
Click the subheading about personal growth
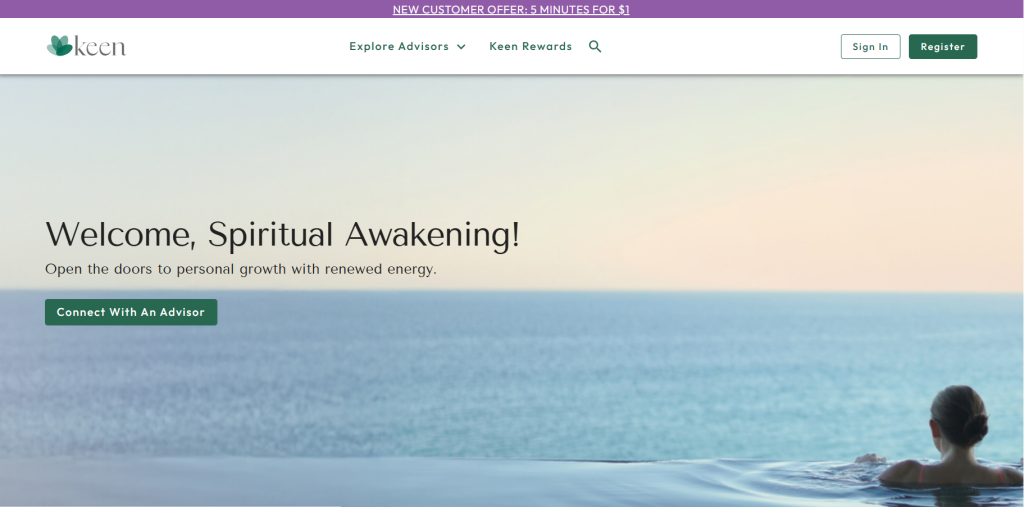pos(241,269)
